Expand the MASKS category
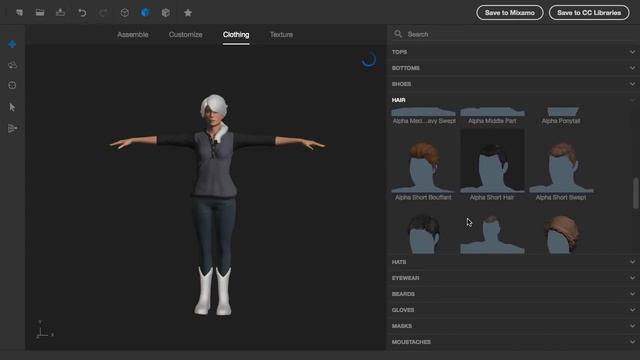640x360 pixels. pos(513,326)
